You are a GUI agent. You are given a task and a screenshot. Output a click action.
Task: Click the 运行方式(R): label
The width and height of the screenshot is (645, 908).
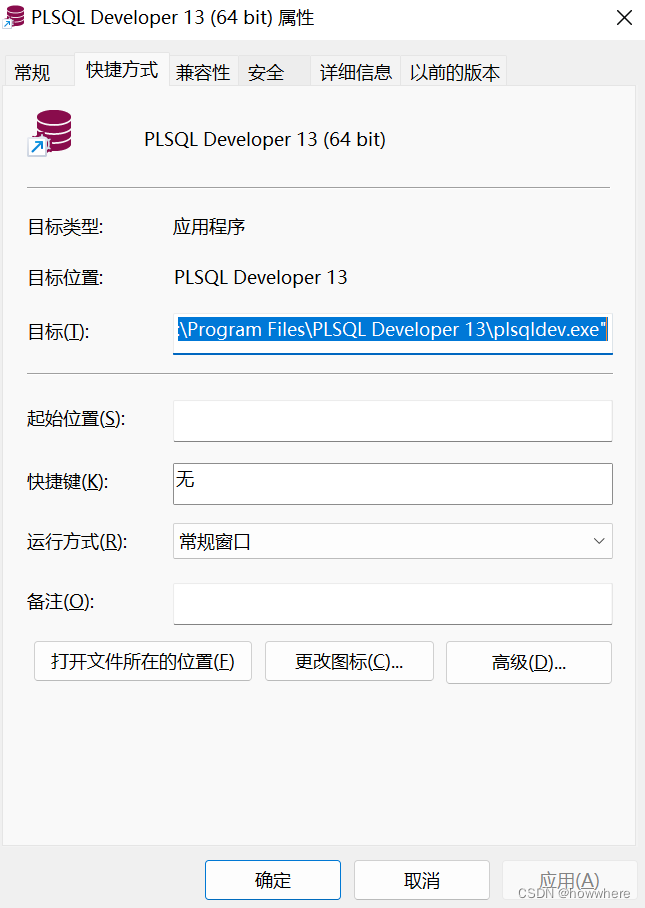pos(77,542)
